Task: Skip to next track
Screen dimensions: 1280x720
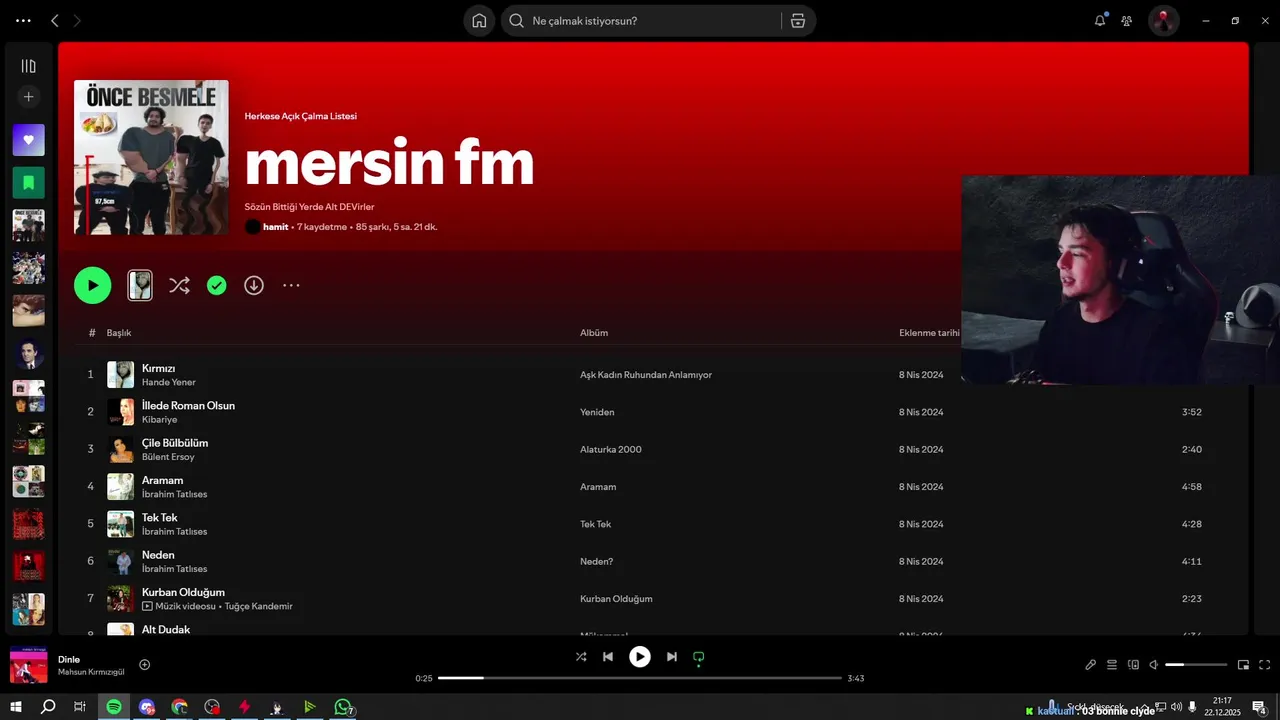Action: (672, 657)
